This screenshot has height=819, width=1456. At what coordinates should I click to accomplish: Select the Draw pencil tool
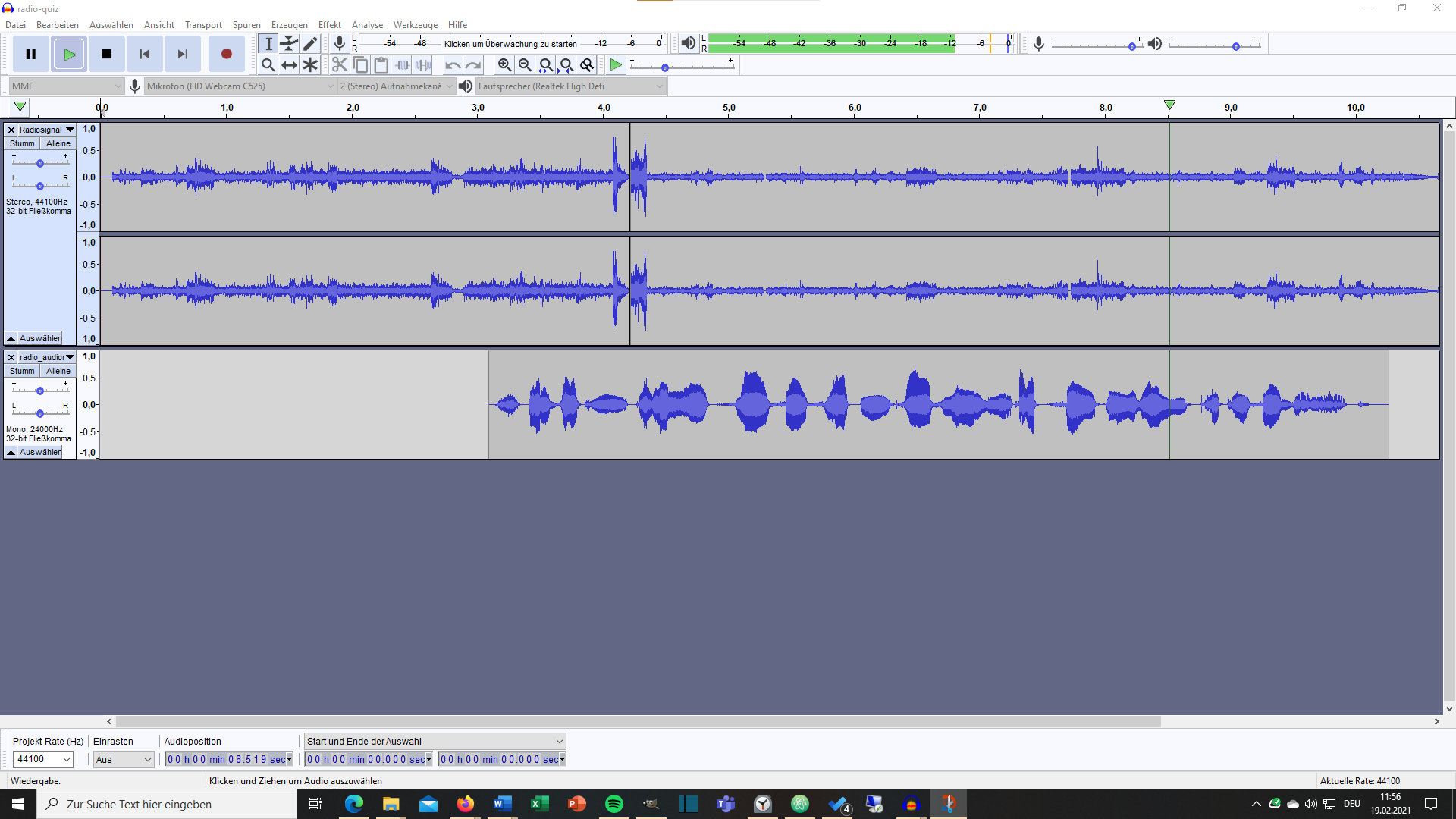310,44
